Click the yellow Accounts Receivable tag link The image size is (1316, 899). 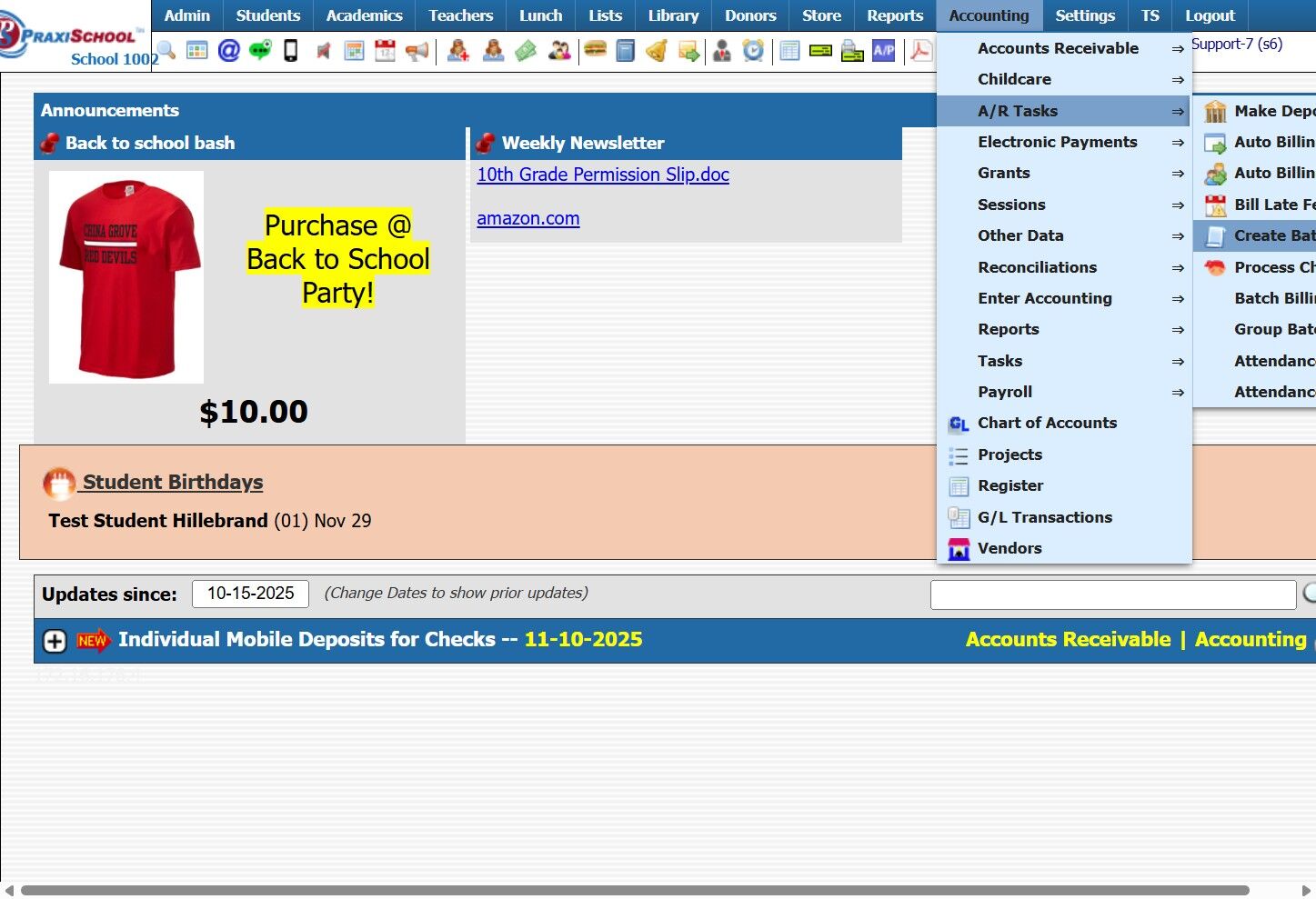tap(1068, 640)
